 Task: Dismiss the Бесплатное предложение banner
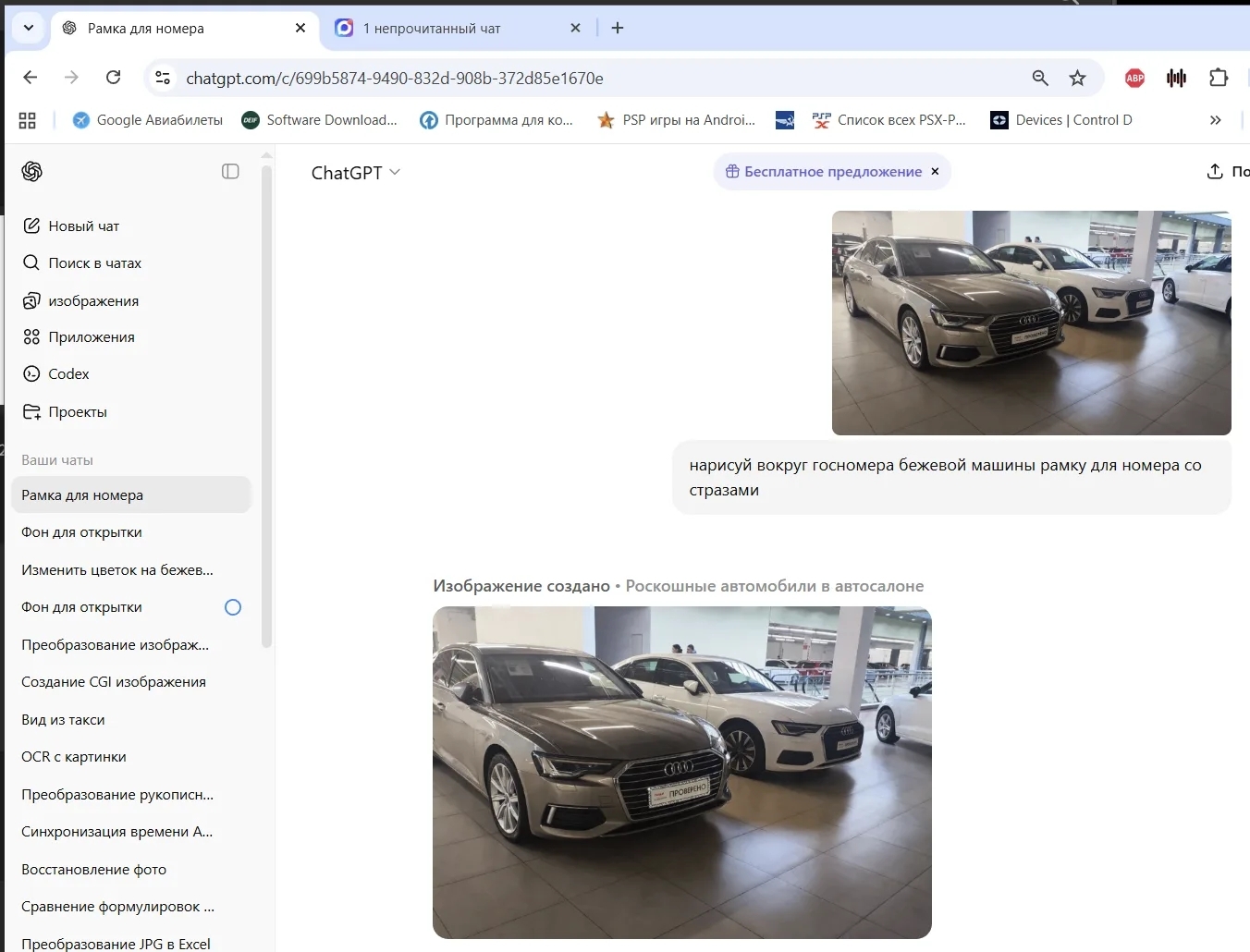point(935,172)
